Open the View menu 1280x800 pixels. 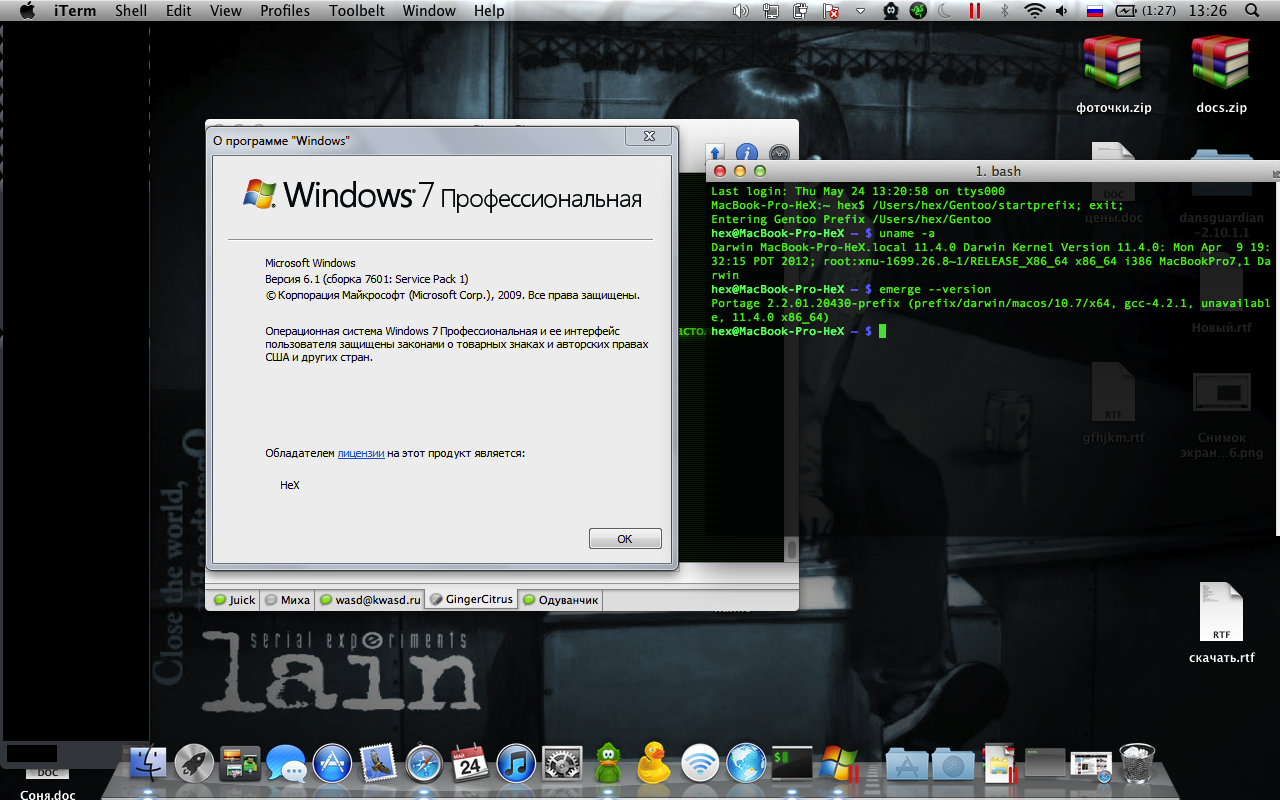coord(226,11)
